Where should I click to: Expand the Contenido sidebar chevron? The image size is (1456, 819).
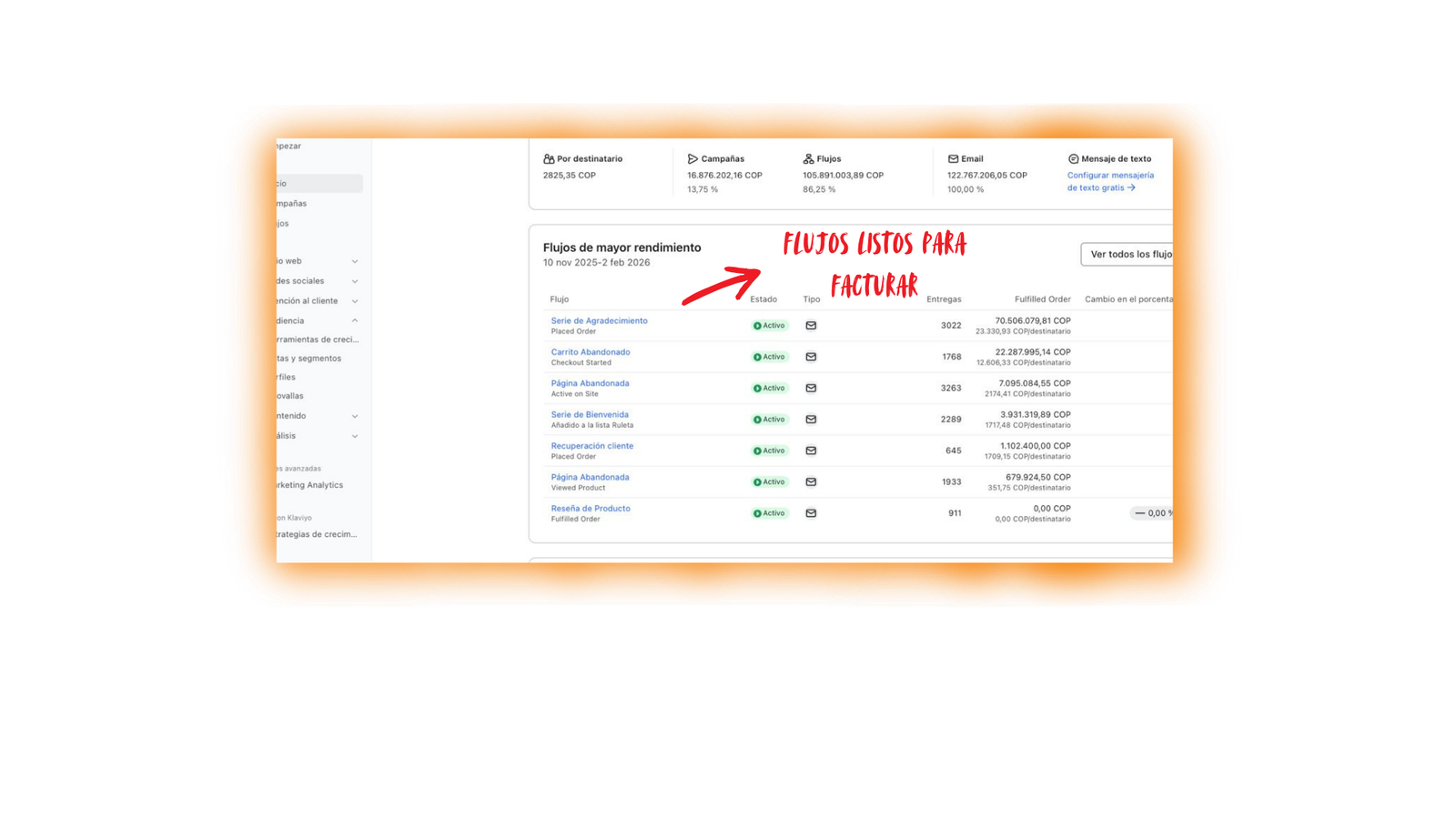pos(355,416)
